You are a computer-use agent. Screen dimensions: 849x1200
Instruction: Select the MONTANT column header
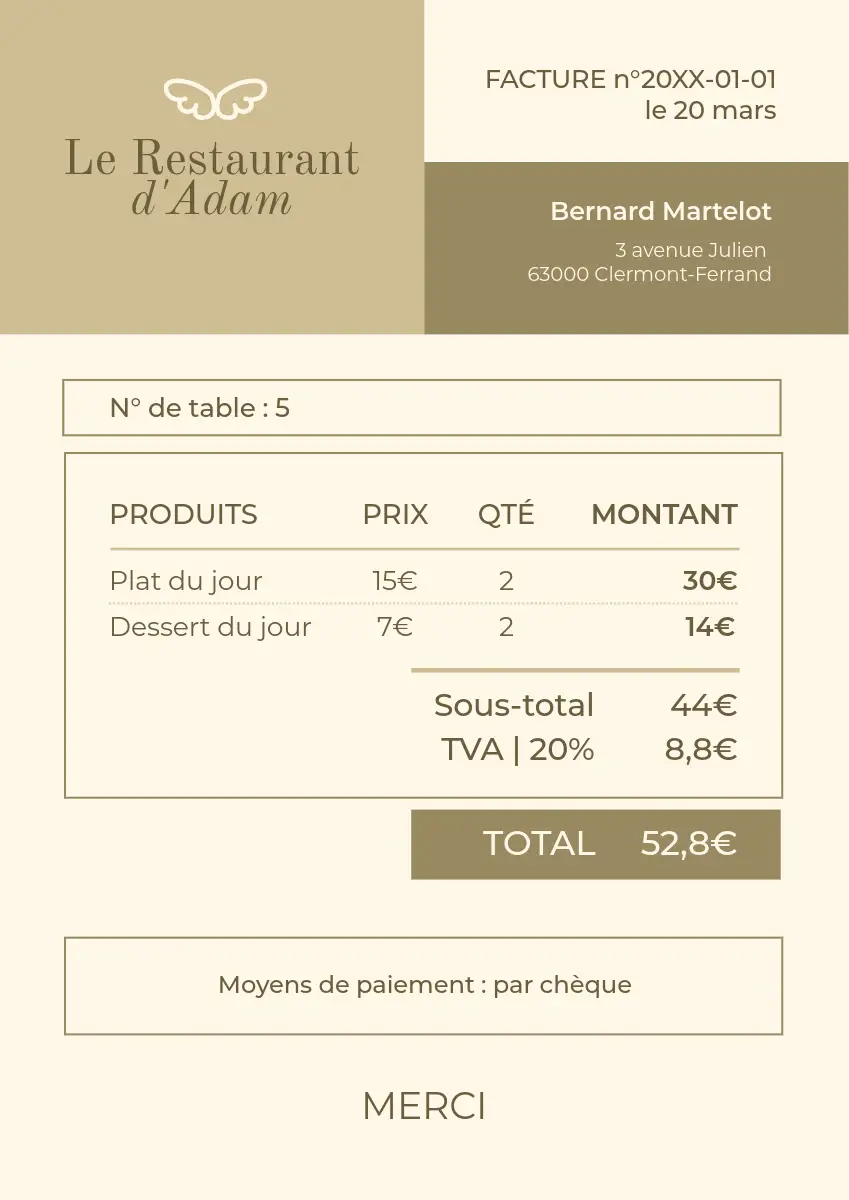tap(664, 514)
